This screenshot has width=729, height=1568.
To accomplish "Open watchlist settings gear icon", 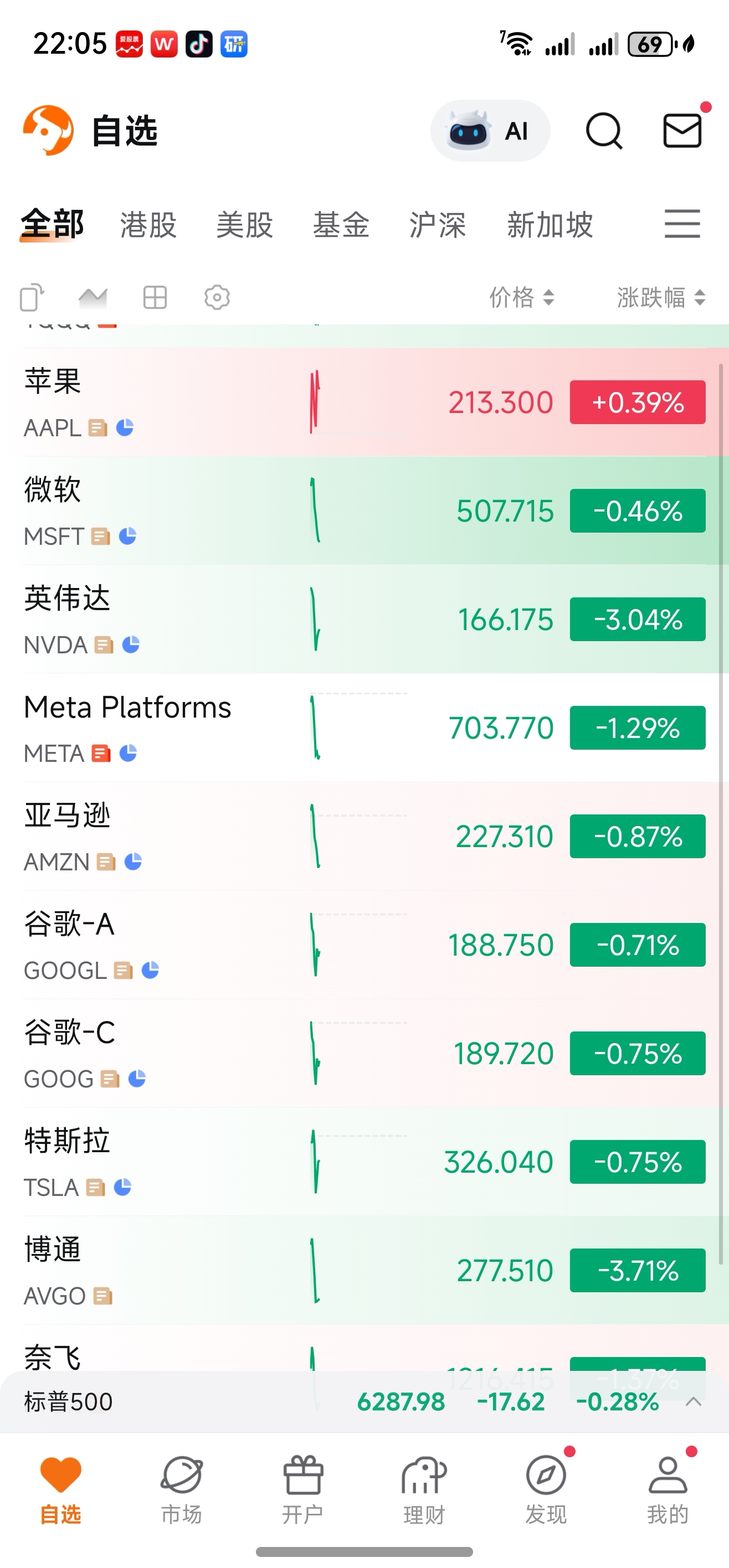I will pos(217,298).
